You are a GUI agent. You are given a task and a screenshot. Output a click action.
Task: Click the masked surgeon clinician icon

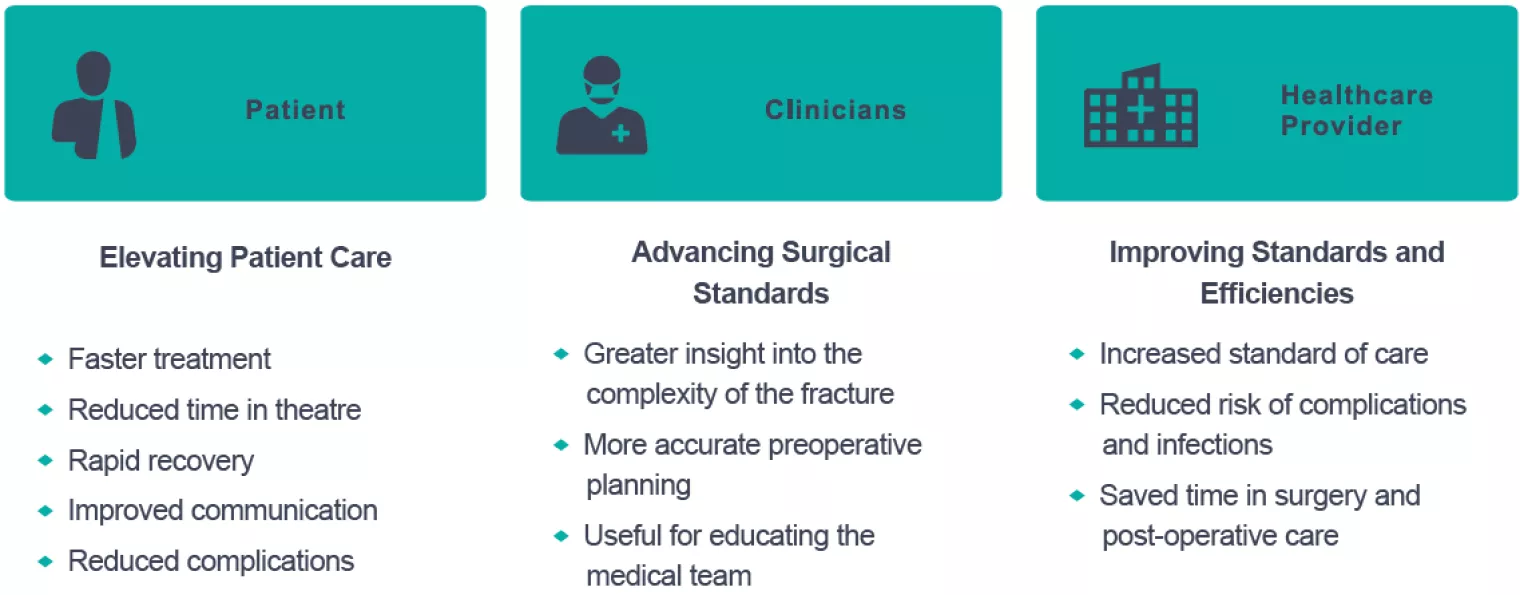tap(602, 106)
